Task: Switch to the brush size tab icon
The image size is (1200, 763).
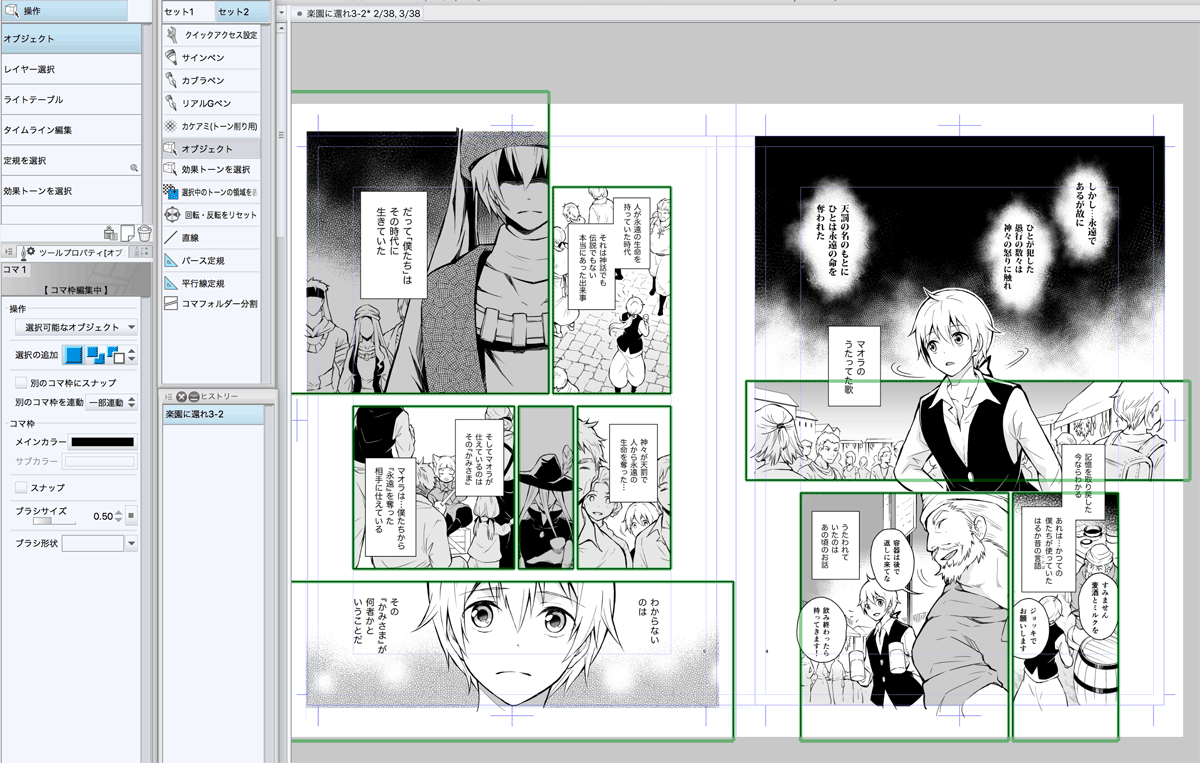Action: tap(141, 252)
